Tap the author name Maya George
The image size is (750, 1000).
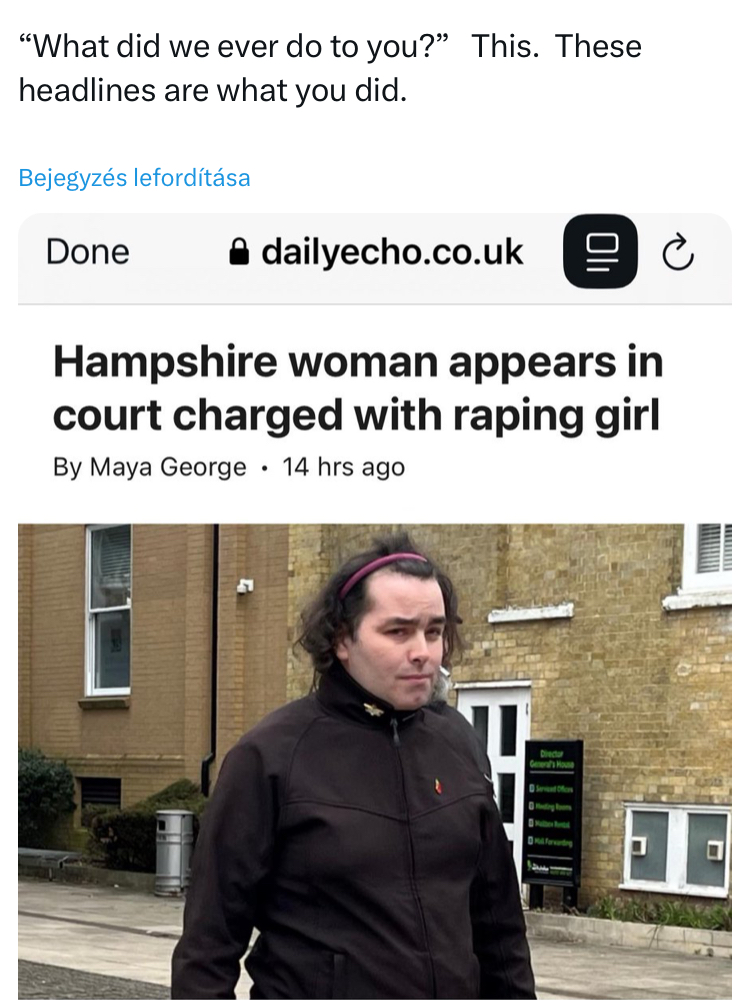pyautogui.click(x=168, y=467)
